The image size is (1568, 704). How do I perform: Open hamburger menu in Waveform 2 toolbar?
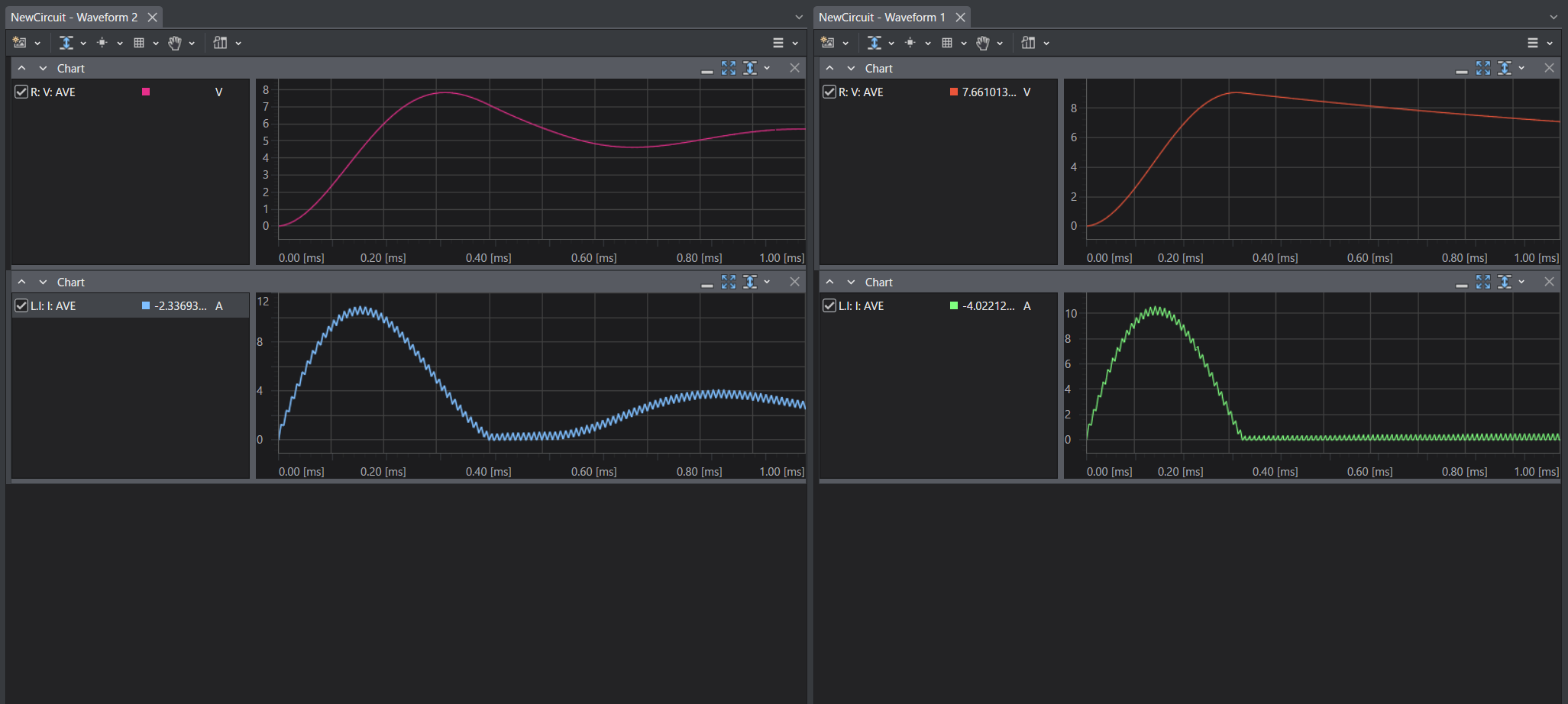[x=778, y=43]
